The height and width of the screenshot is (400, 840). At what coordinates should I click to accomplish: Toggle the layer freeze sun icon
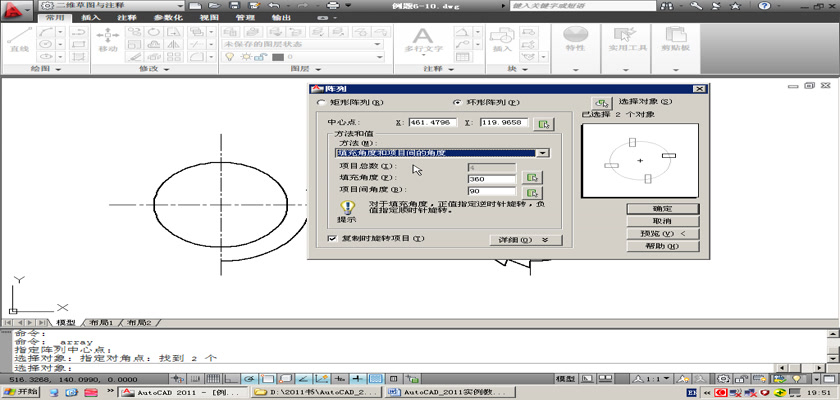tap(246, 57)
